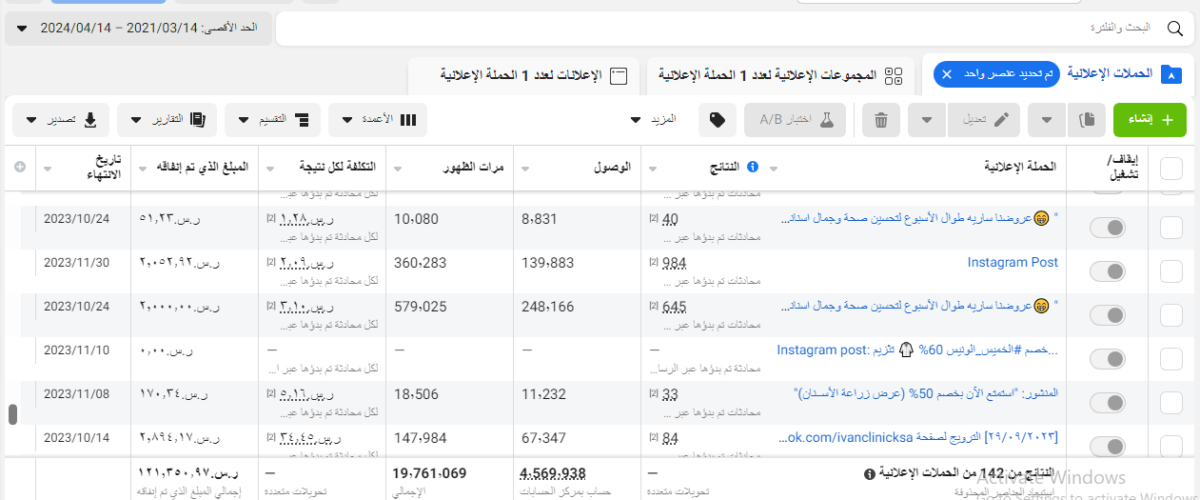Image resolution: width=1200 pixels, height=500 pixels.
Task: Toggle the switch for the المنشور 50% campaign
Action: point(1107,403)
